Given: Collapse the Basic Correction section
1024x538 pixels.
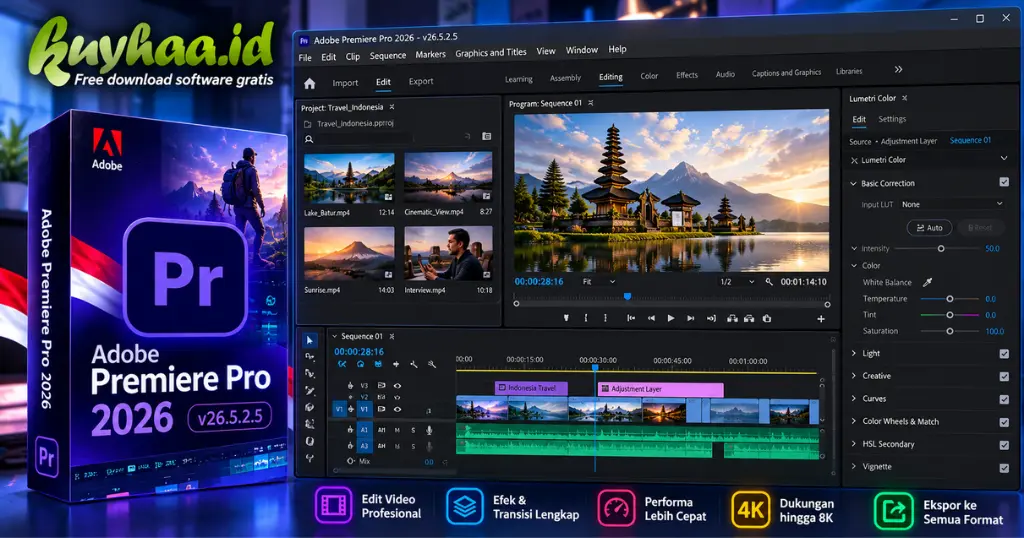Looking at the screenshot, I should click(853, 183).
